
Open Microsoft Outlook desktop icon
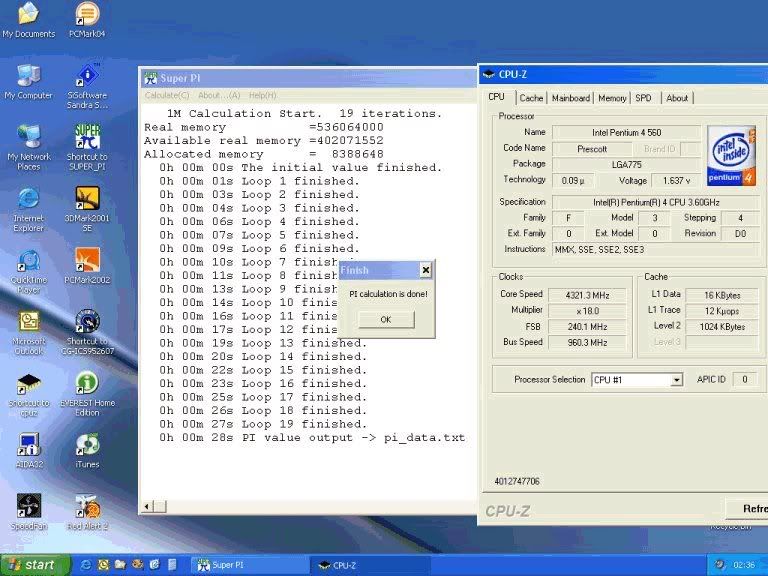(x=28, y=333)
